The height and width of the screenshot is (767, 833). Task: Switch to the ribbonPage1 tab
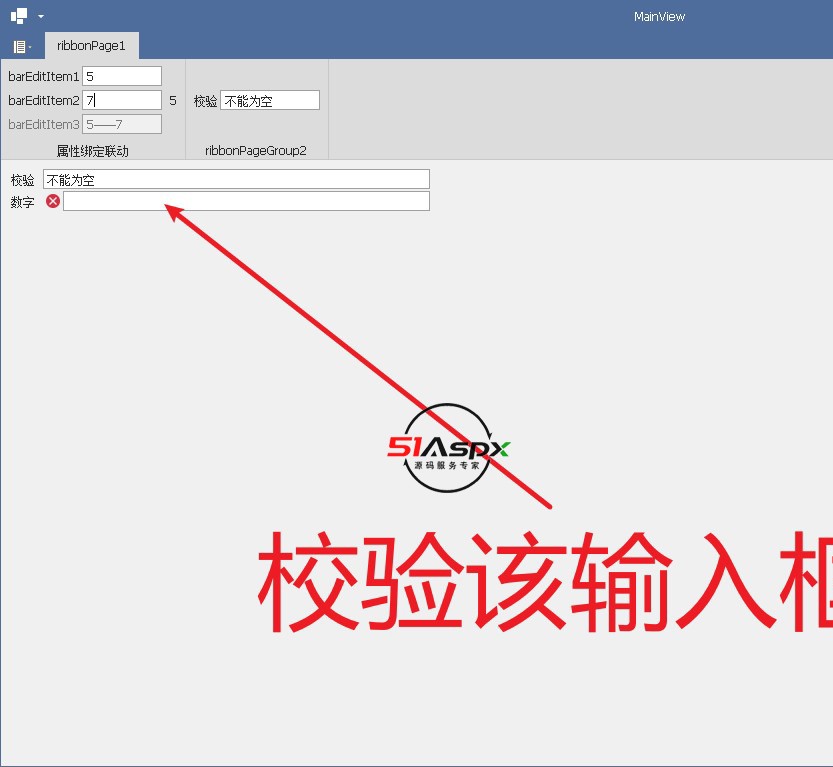(x=91, y=46)
